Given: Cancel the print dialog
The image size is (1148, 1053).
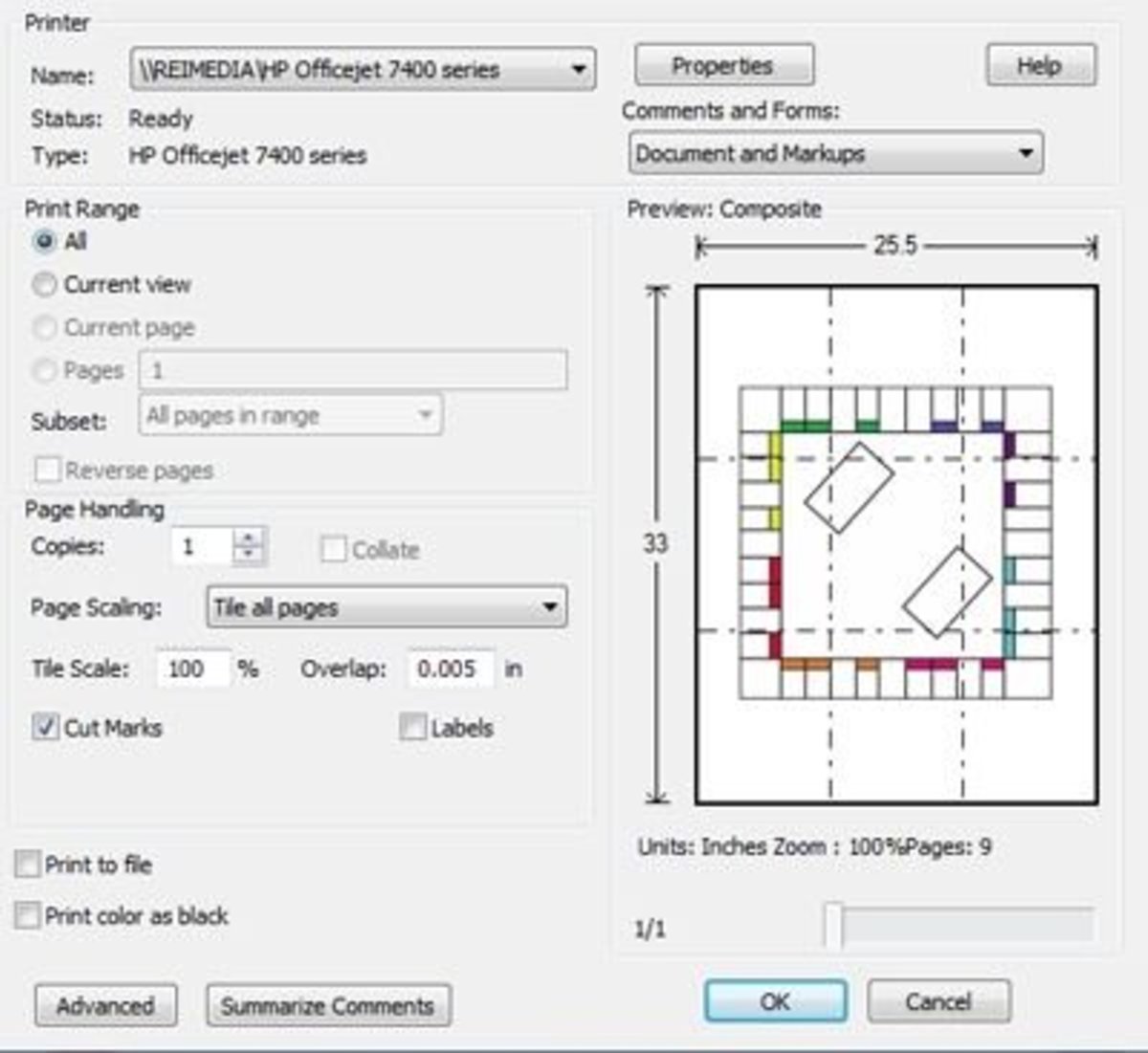Looking at the screenshot, I should 938,1001.
